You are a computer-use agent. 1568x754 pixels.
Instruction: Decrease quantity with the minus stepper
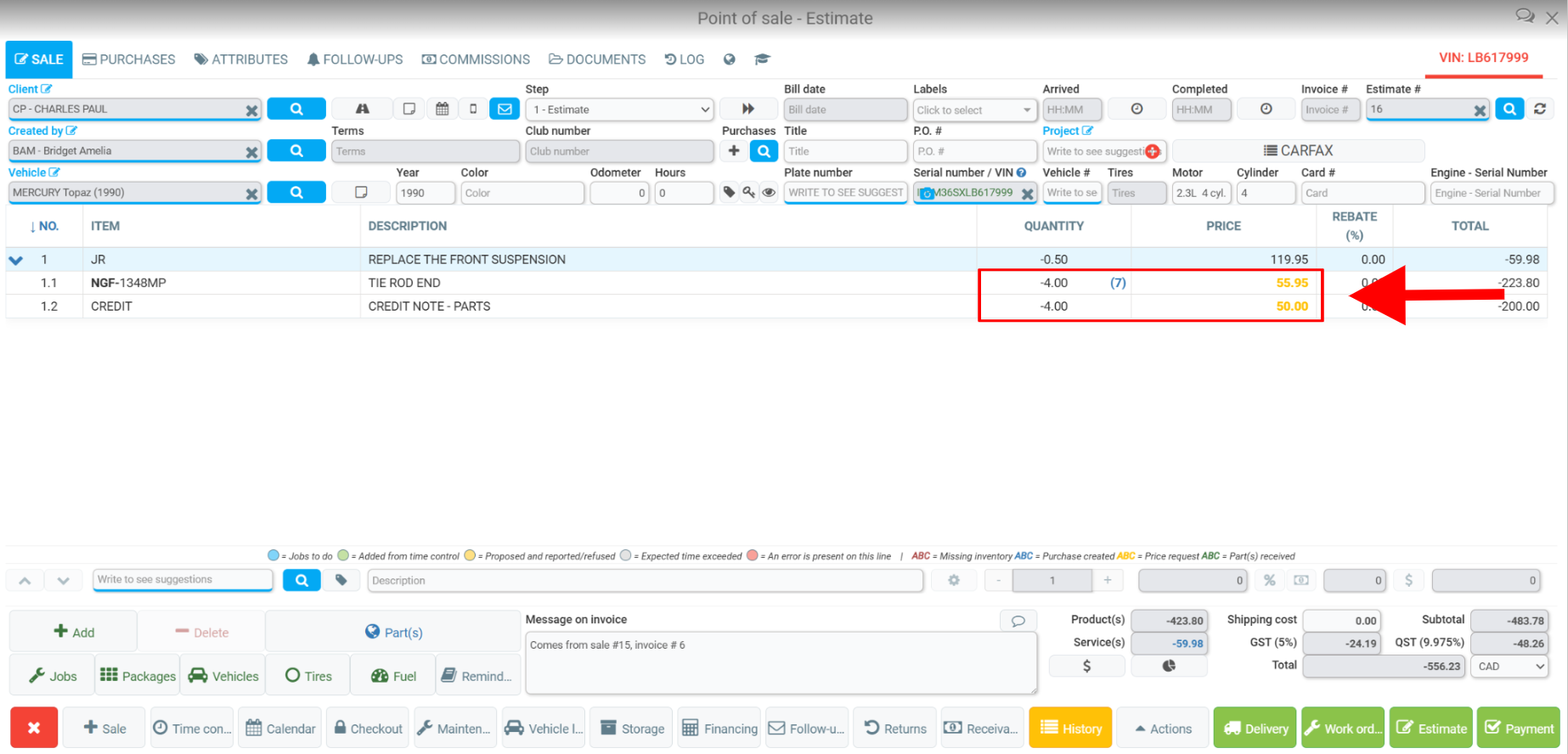(998, 580)
